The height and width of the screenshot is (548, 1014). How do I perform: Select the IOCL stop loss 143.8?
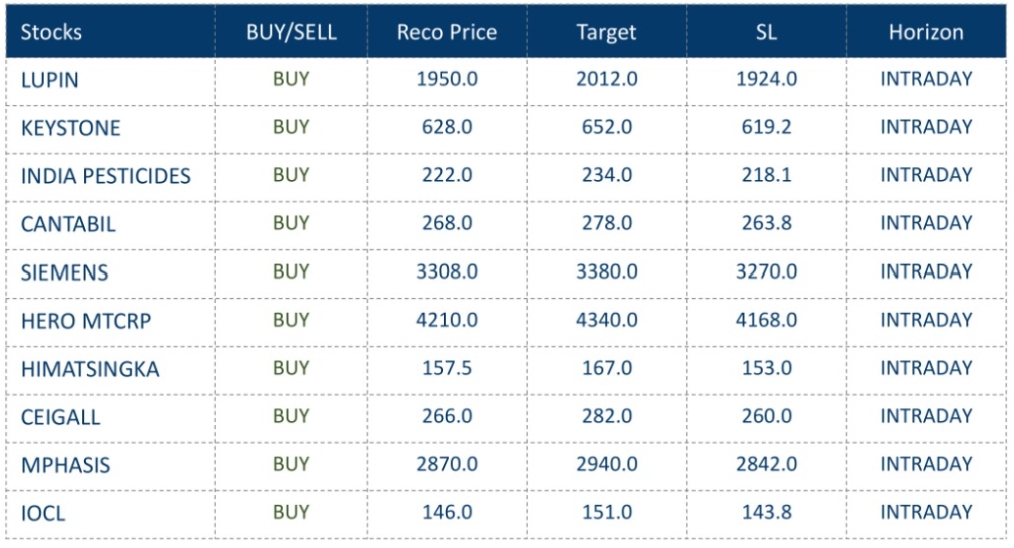pos(766,512)
